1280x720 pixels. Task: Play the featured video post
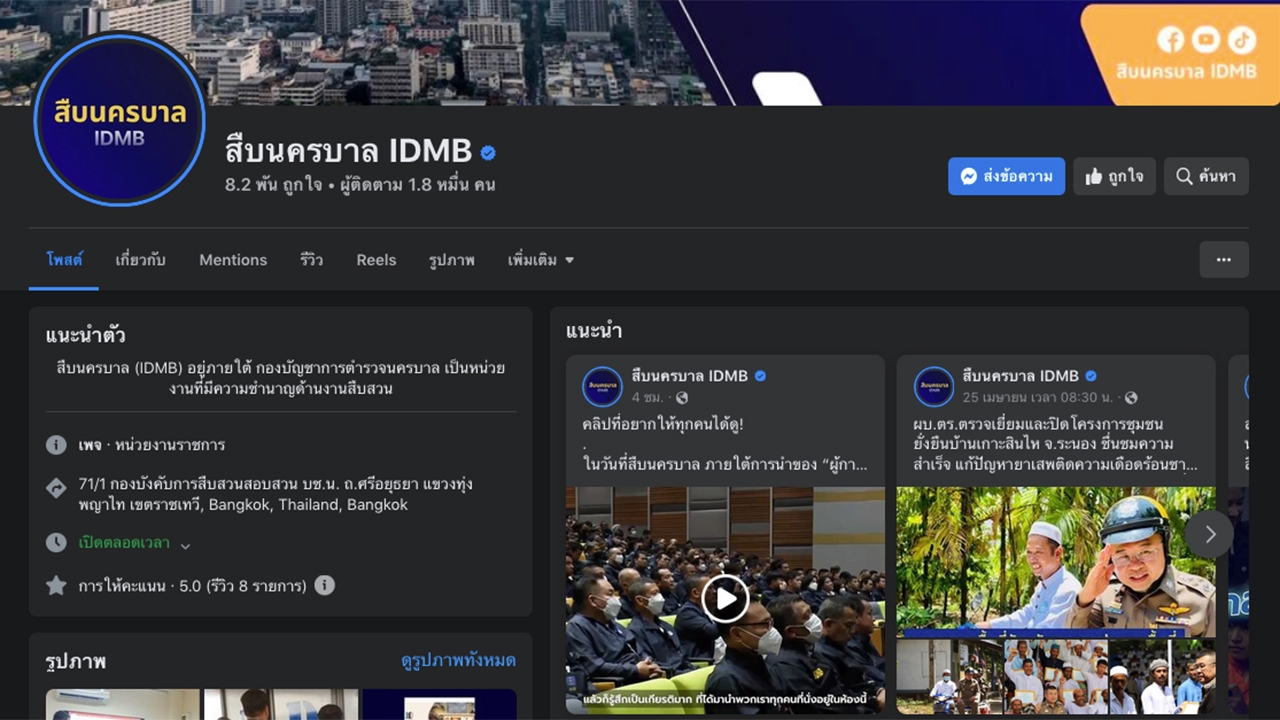[x=725, y=599]
